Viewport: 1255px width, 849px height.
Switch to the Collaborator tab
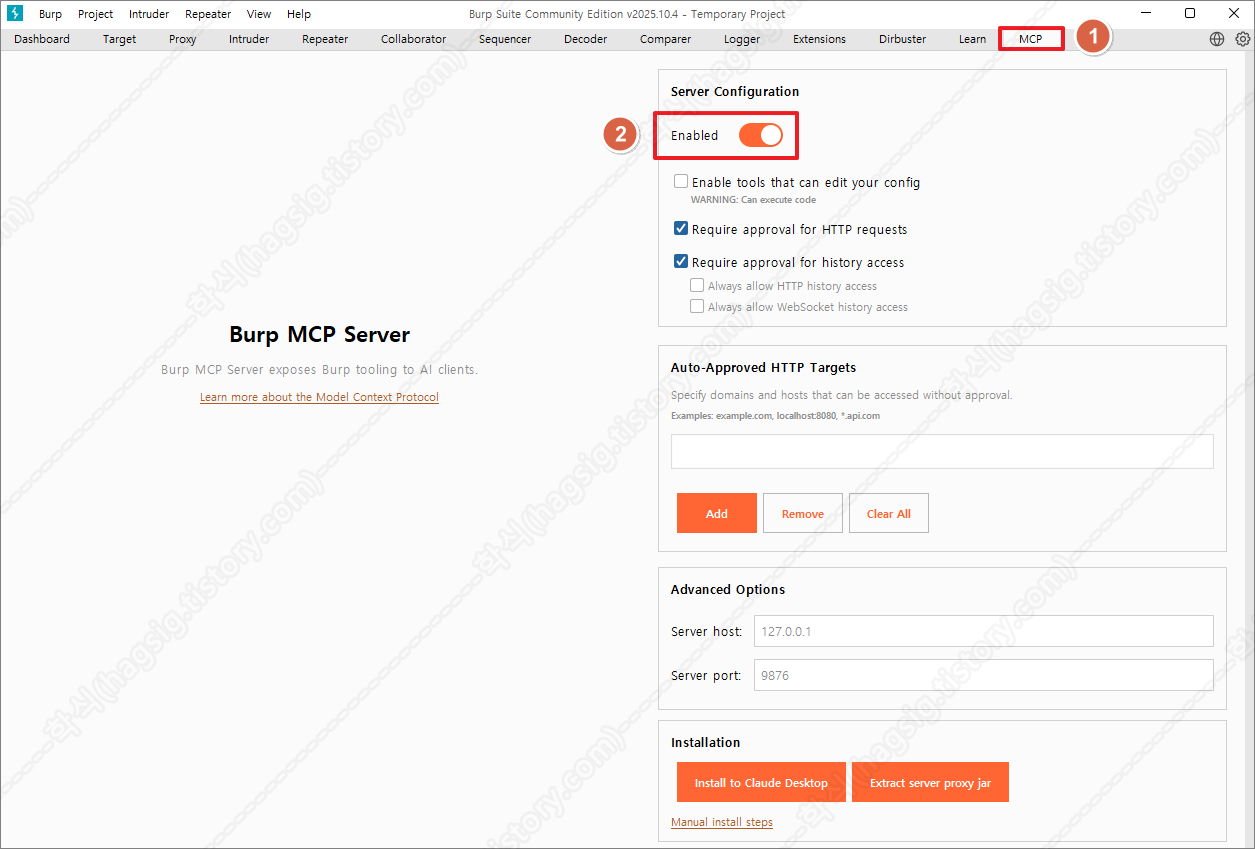[x=414, y=39]
